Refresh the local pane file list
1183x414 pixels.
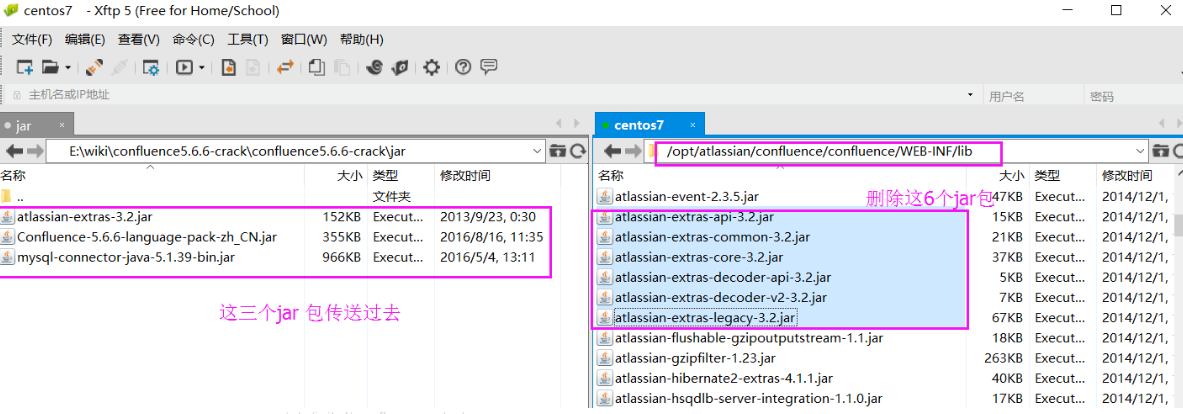pyautogui.click(x=577, y=151)
